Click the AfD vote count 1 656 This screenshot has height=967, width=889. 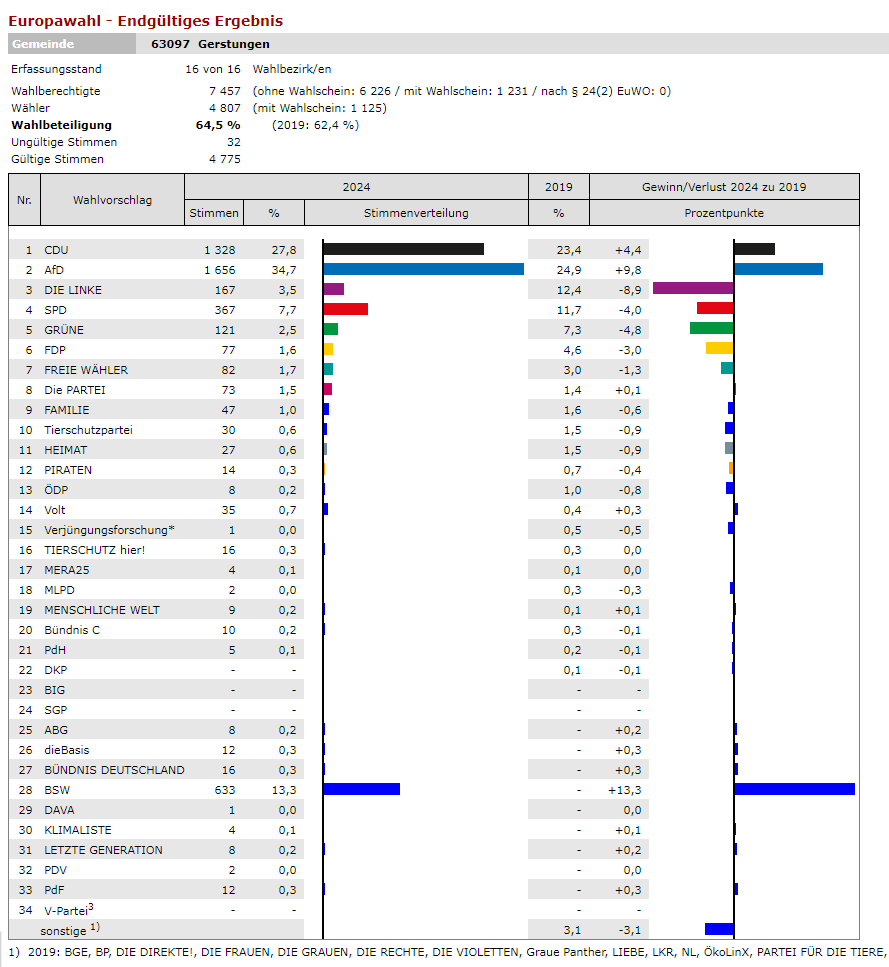pos(219,270)
